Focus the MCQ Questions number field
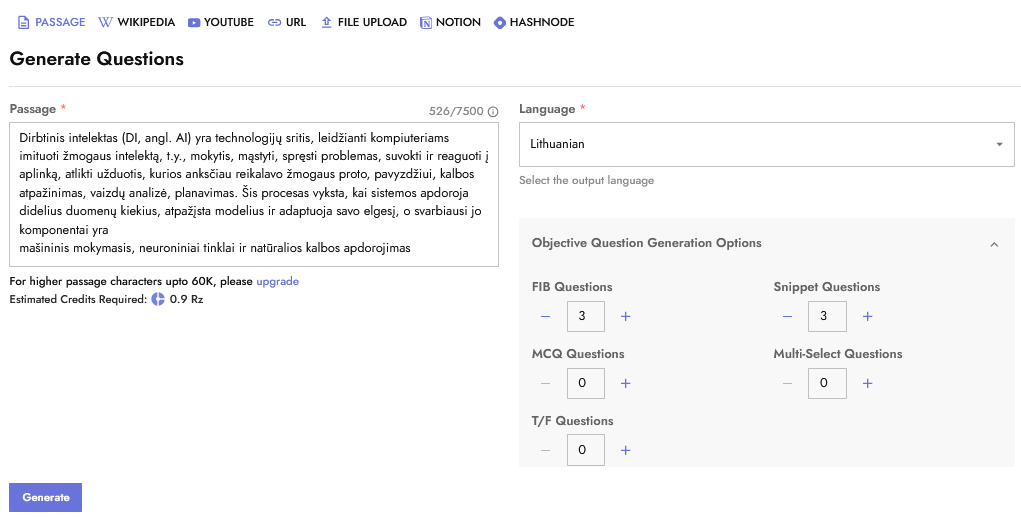Viewport: 1021px width, 517px height. tap(584, 383)
